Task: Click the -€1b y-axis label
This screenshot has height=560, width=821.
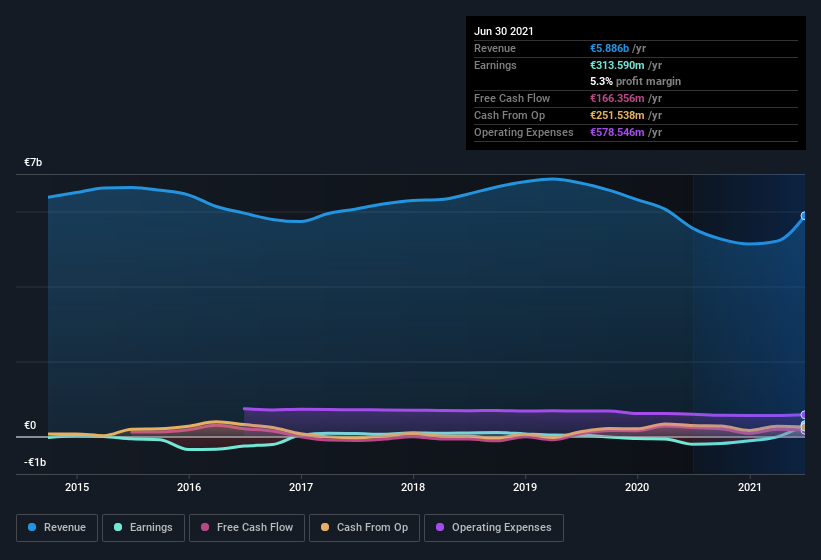Action: [35, 462]
